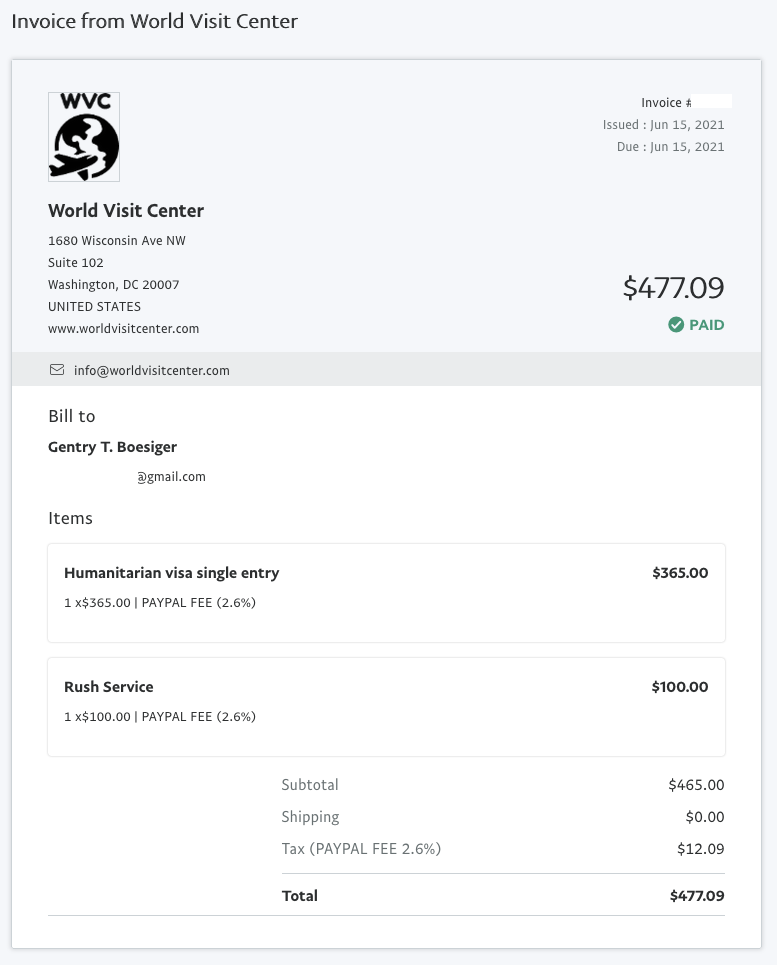The width and height of the screenshot is (777, 965).
Task: Click the green PAID checkmark icon
Action: click(675, 324)
